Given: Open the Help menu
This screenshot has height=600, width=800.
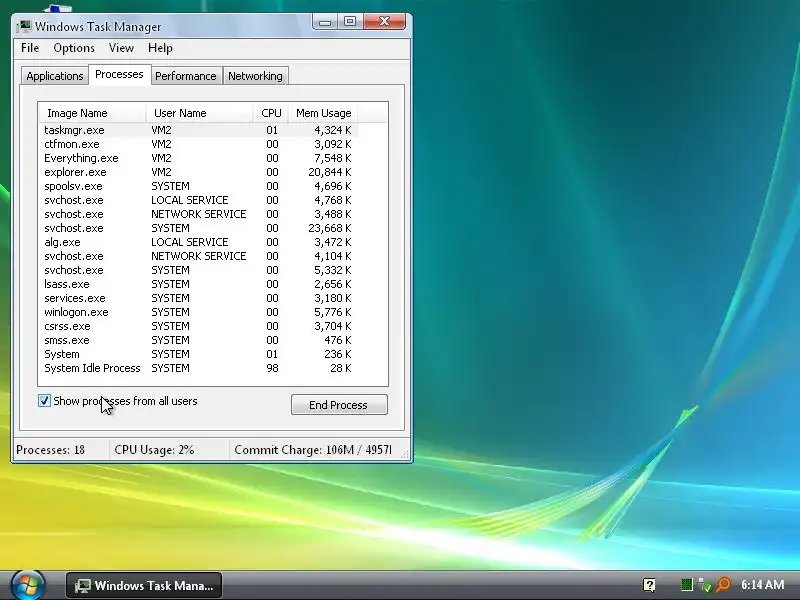Looking at the screenshot, I should tap(160, 48).
